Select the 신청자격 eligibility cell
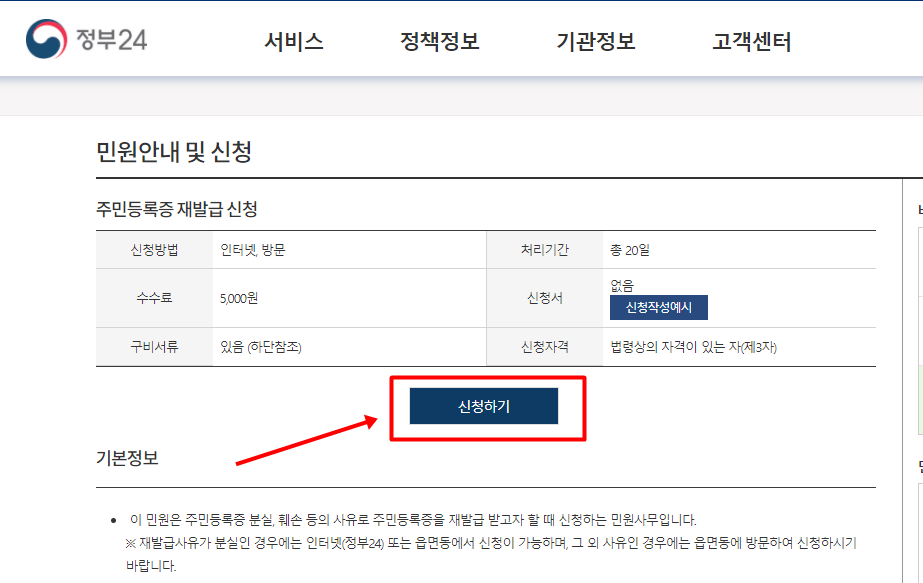This screenshot has width=923, height=583. tap(546, 346)
